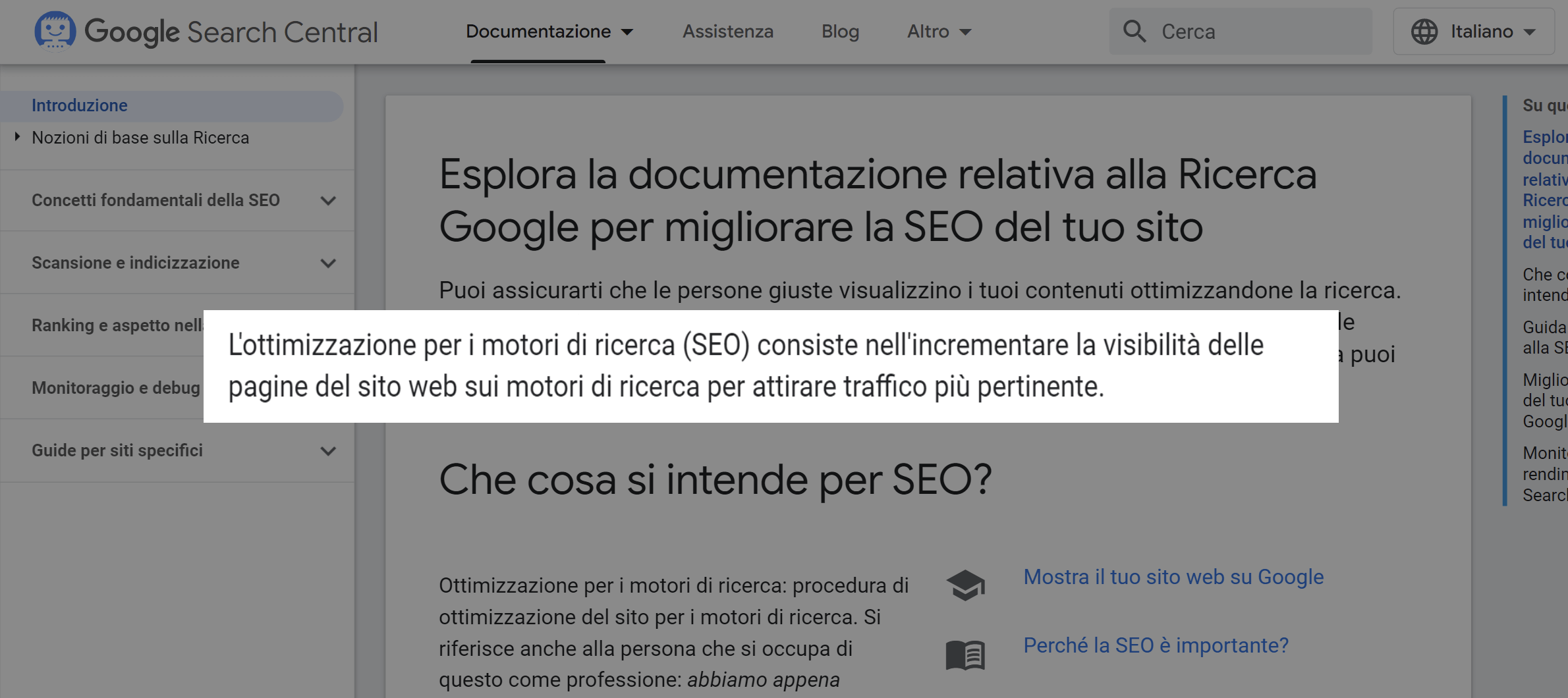
Task: Click the graduation cap icon
Action: [x=965, y=585]
